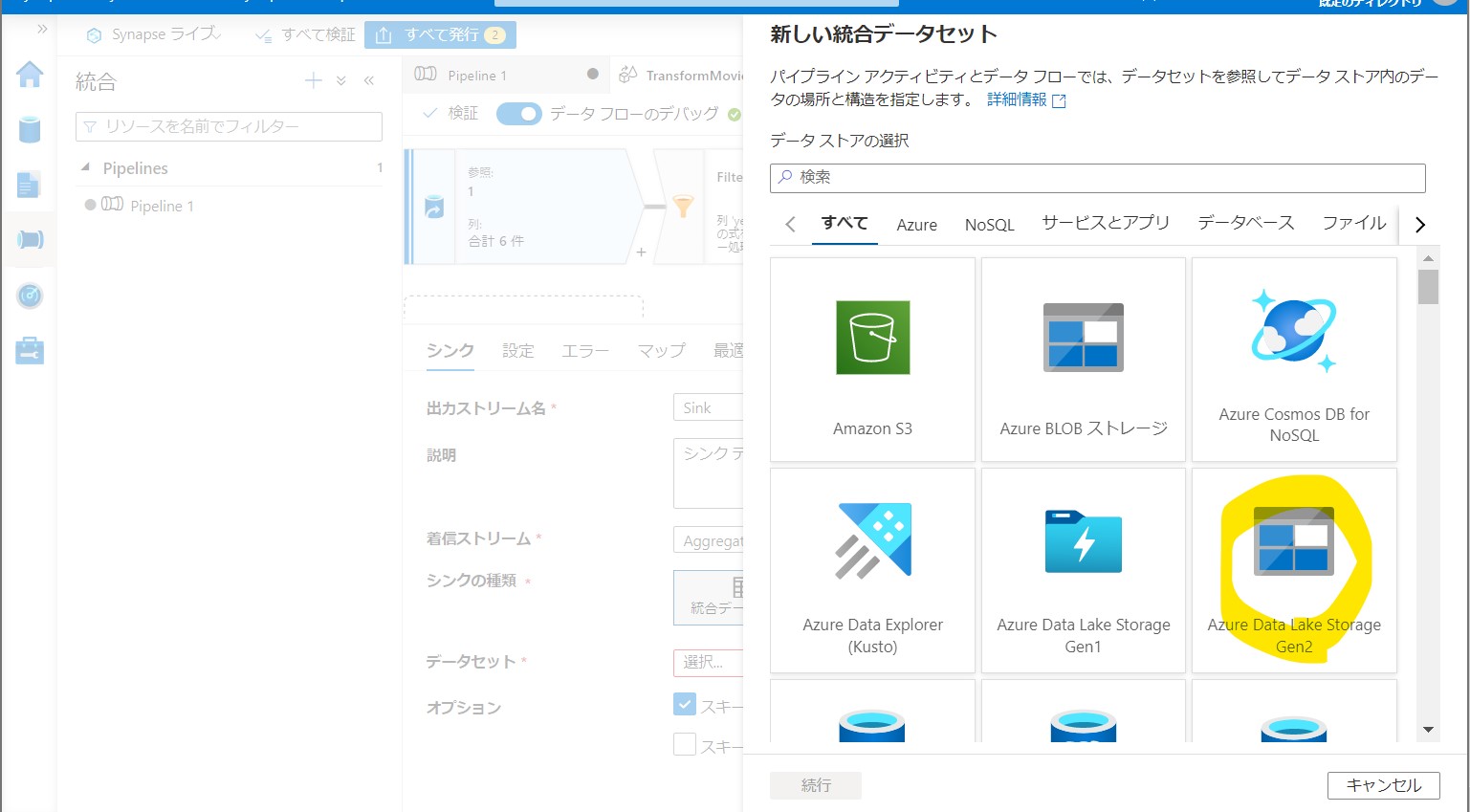The height and width of the screenshot is (812, 1470).
Task: Open the Manage hub toolbox icon
Action: point(30,351)
